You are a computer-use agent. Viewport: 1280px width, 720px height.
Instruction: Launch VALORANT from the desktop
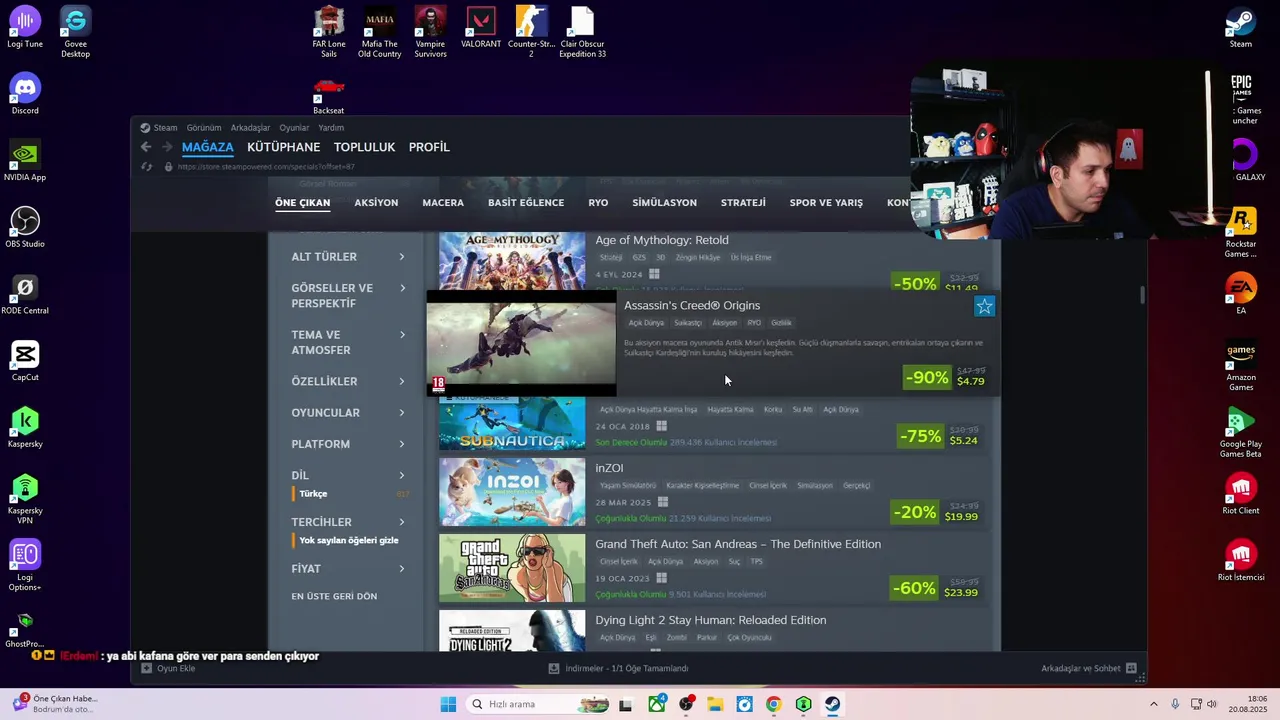[481, 27]
